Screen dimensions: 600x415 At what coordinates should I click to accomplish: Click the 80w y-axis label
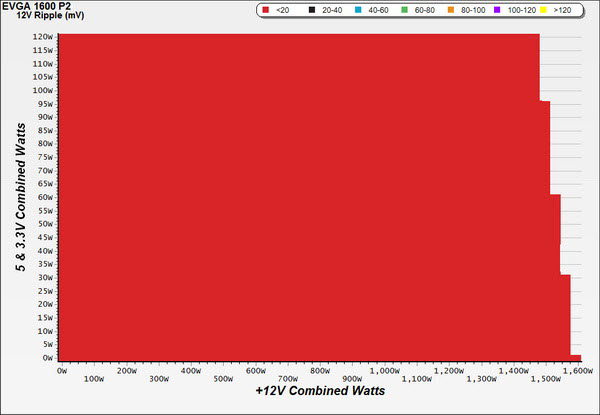coord(45,144)
